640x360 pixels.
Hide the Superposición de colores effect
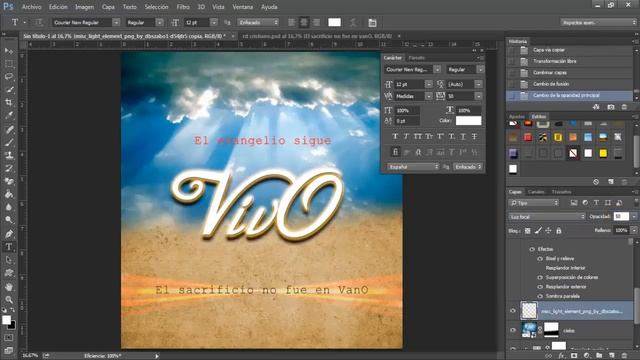[x=540, y=277]
